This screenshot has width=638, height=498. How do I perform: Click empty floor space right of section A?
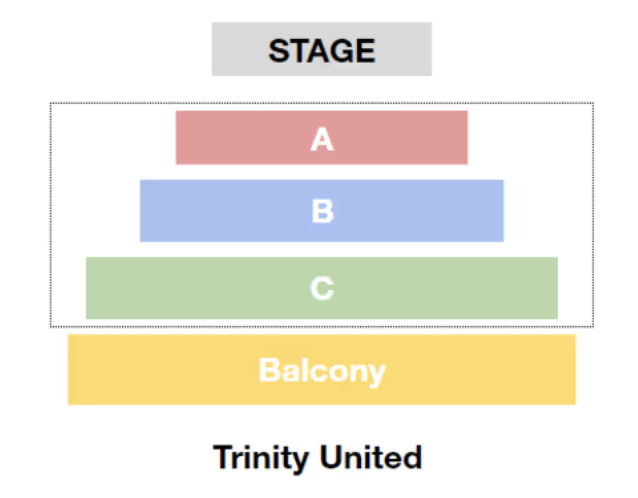pyautogui.click(x=530, y=138)
